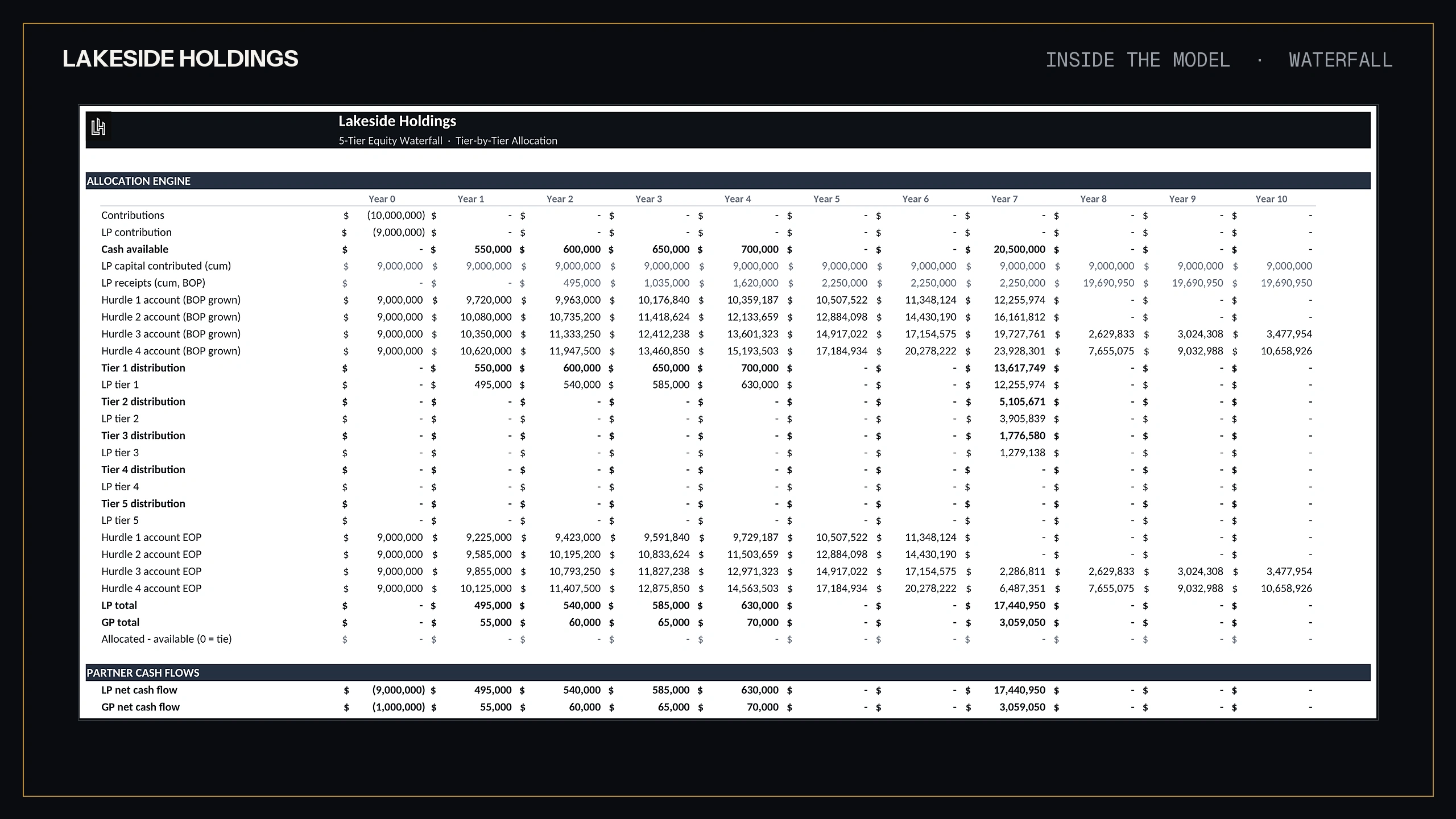1456x819 pixels.
Task: Click the Year 4 column header
Action: click(x=738, y=199)
